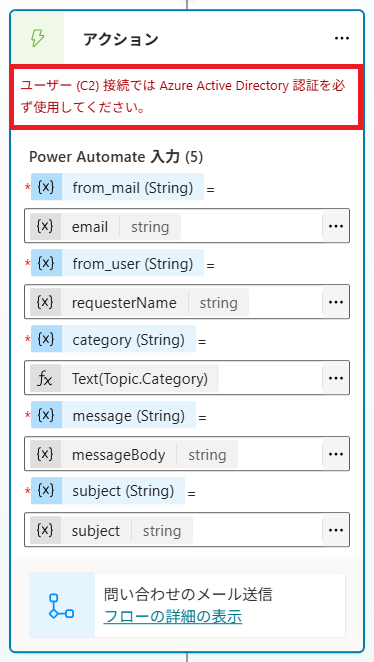Open options for the messageBody field
This screenshot has width=374, height=662.
pyautogui.click(x=336, y=454)
